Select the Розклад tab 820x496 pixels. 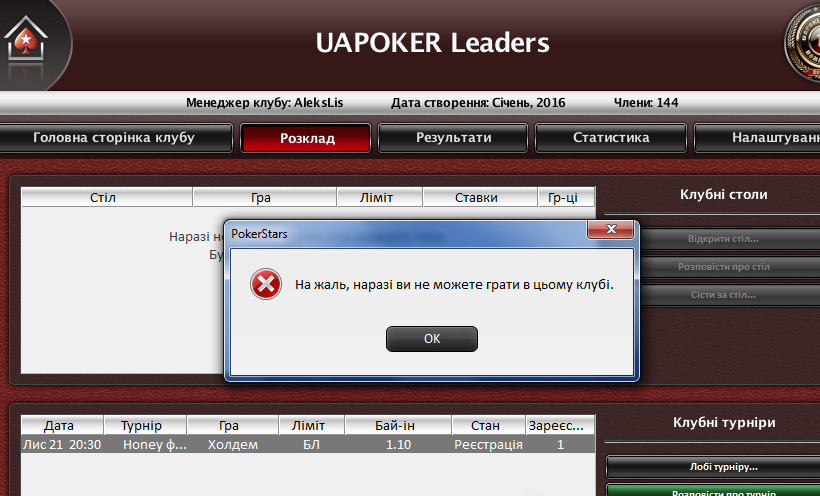click(306, 138)
